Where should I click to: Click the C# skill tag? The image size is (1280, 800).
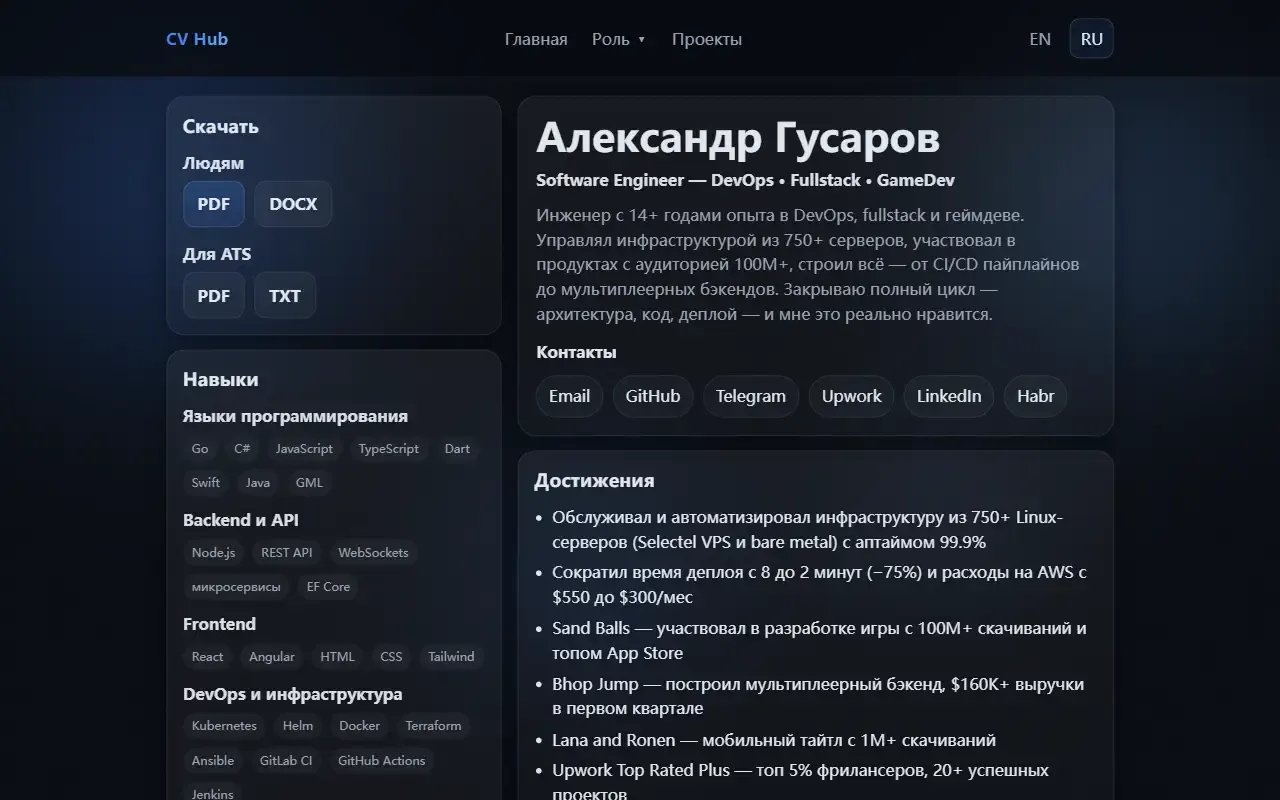click(x=242, y=449)
